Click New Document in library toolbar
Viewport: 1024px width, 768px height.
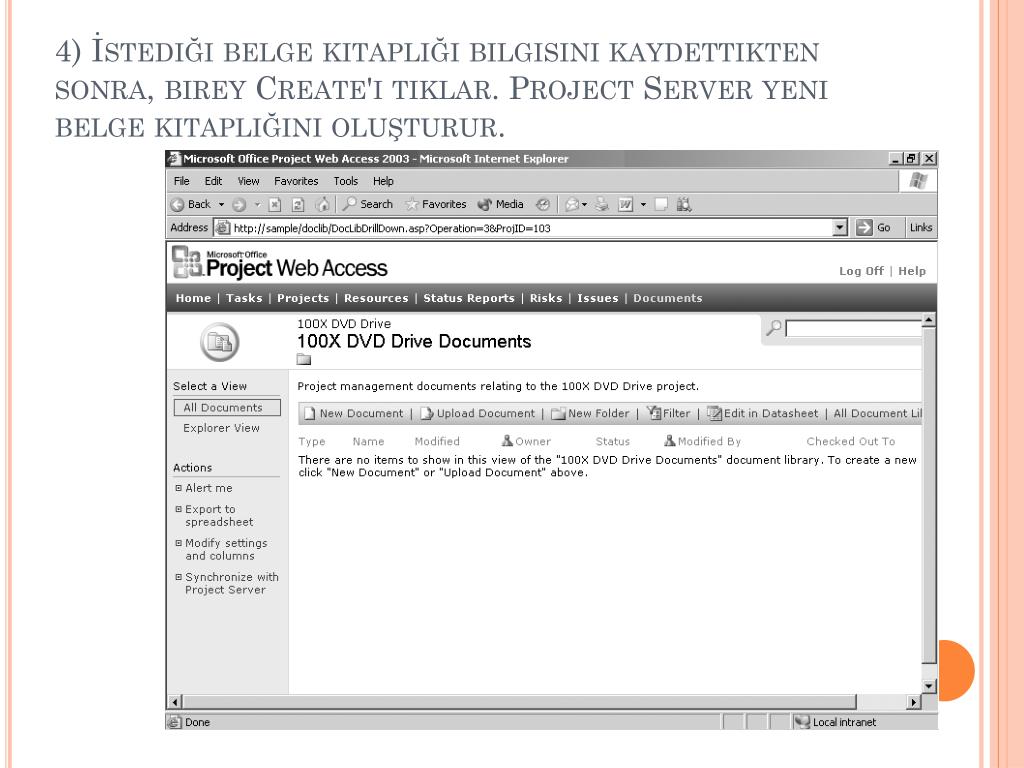[353, 413]
